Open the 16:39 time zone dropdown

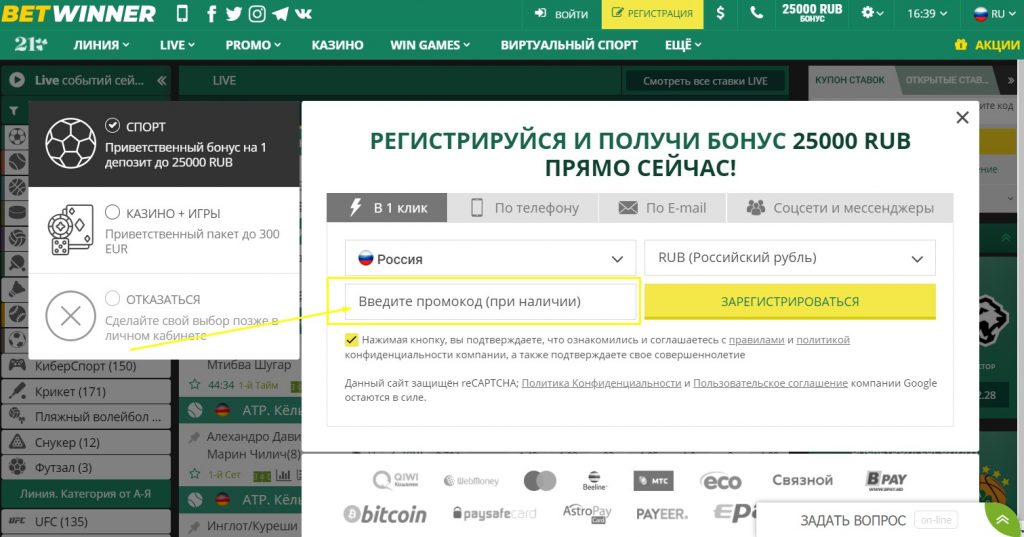(927, 14)
